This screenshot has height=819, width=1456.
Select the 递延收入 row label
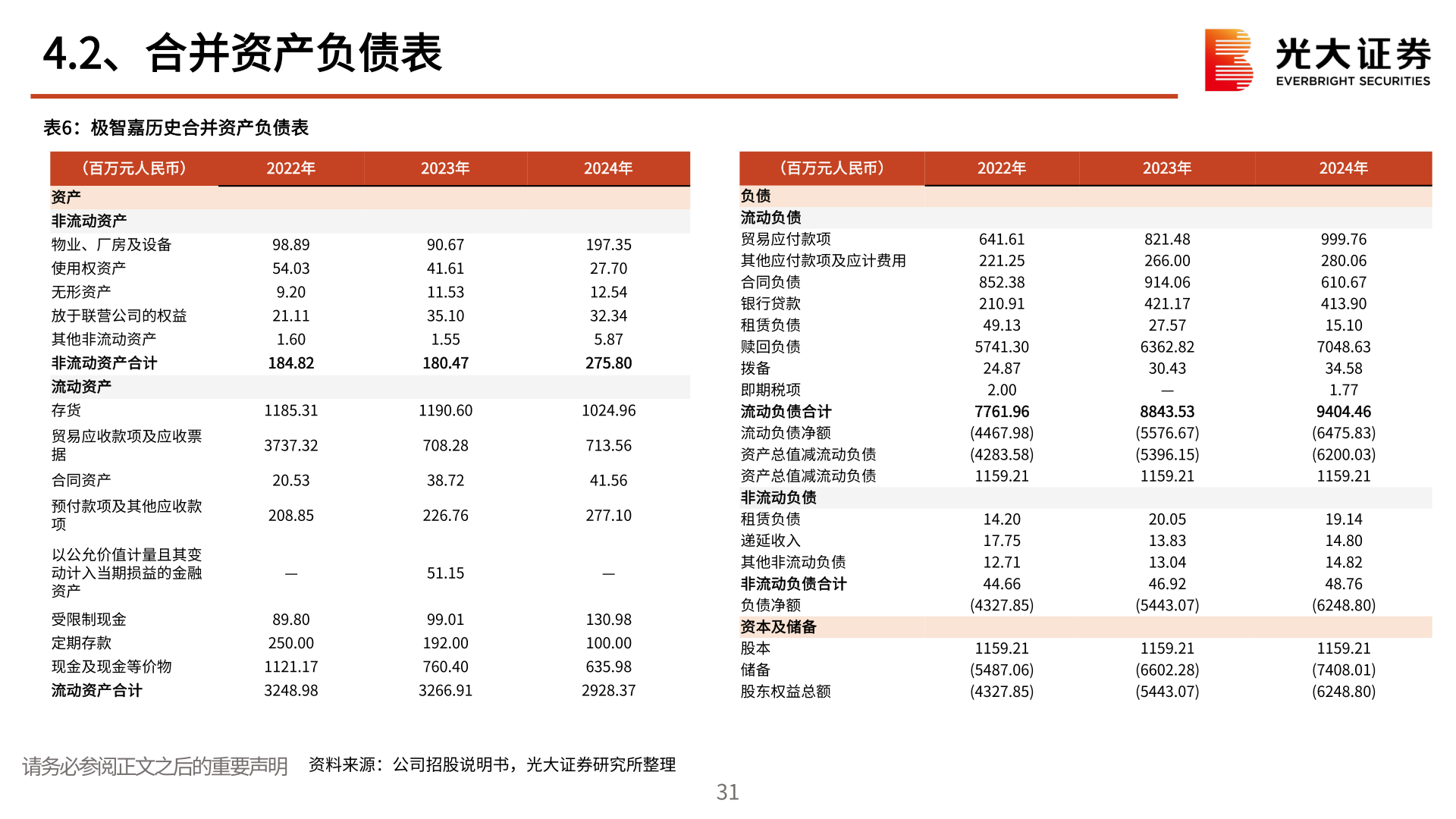tap(770, 541)
